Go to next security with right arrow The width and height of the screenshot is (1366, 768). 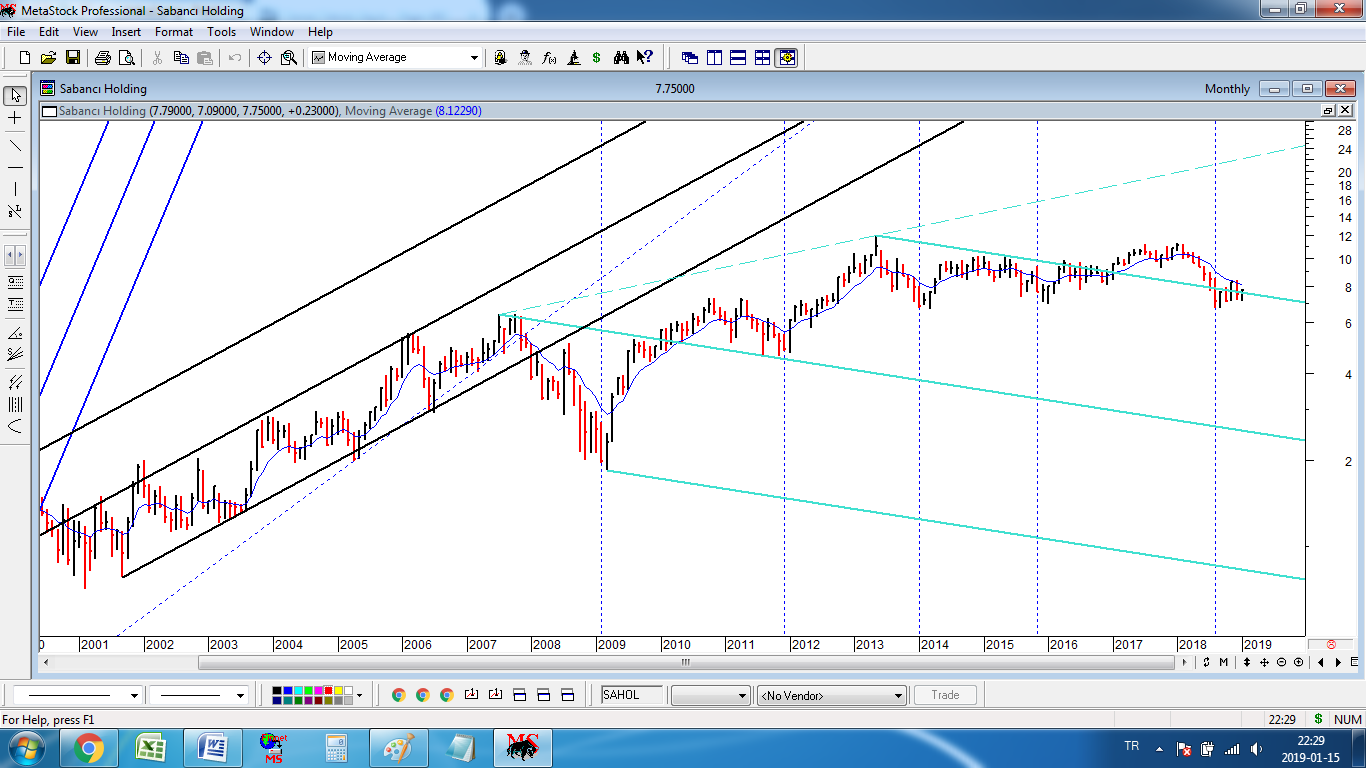(1338, 662)
